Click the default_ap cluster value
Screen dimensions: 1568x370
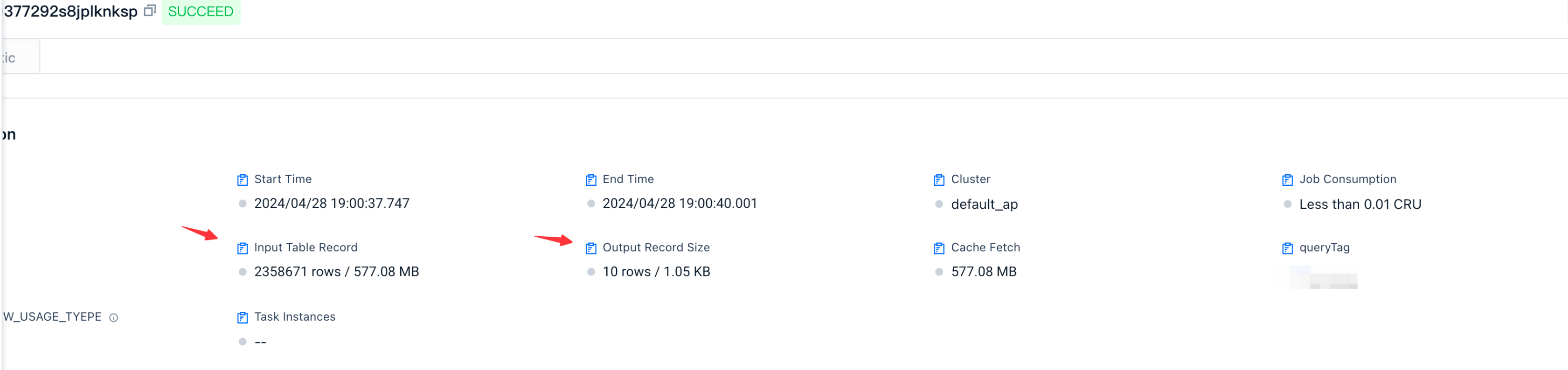[984, 205]
